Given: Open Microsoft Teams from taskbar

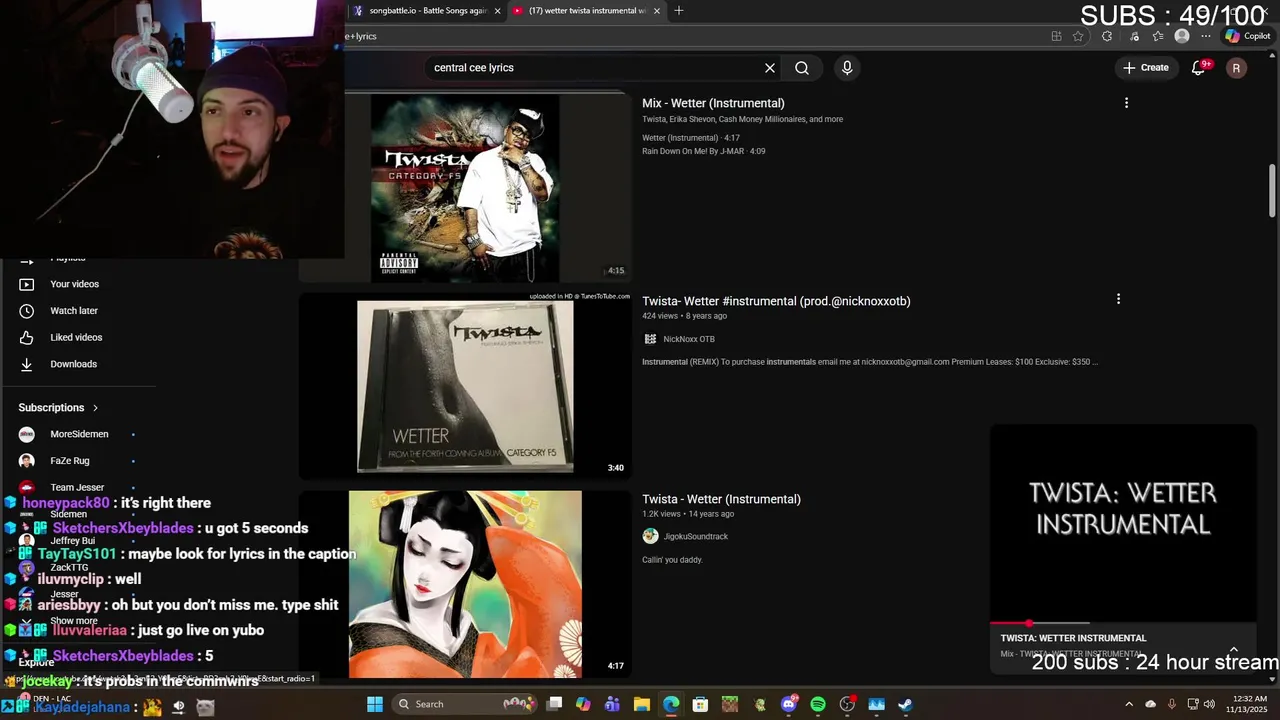Looking at the screenshot, I should (x=612, y=704).
